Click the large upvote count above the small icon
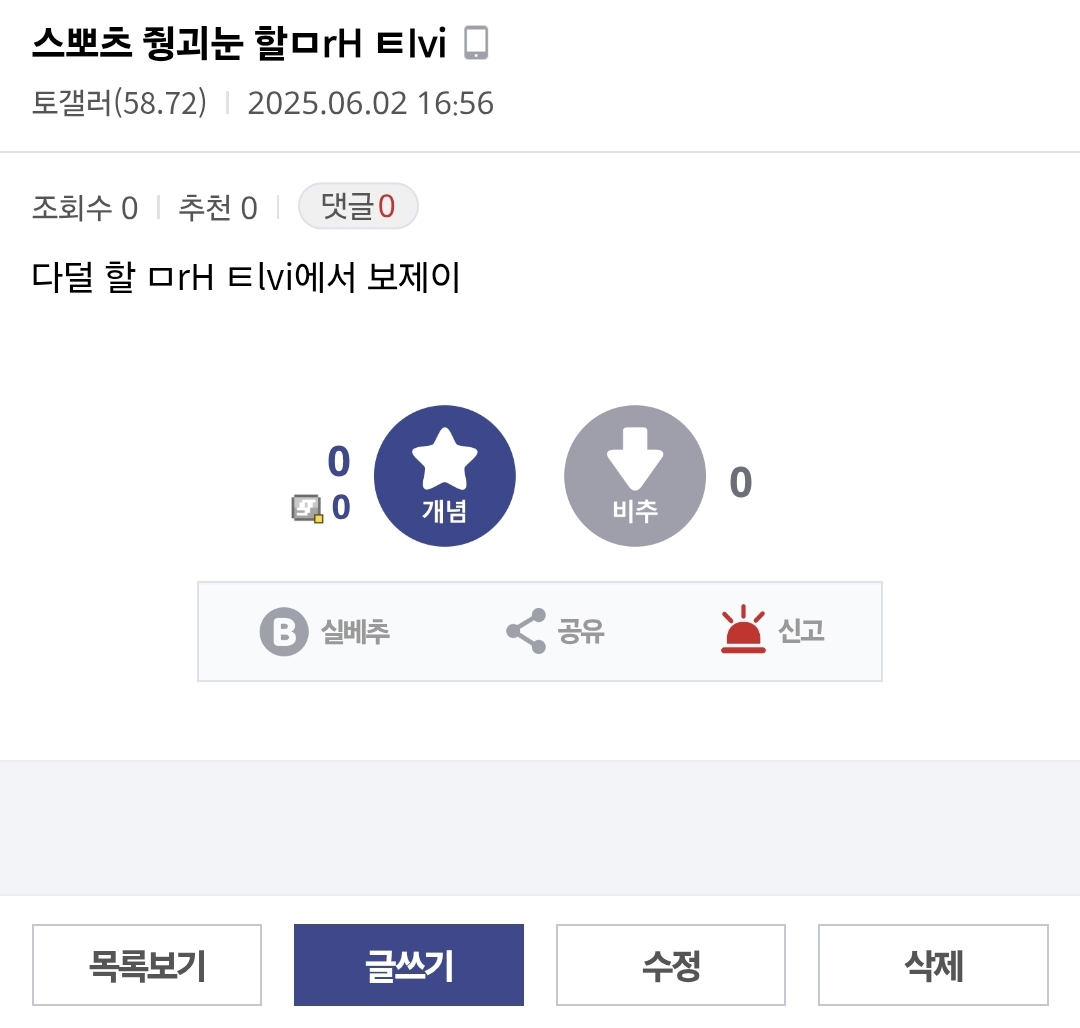The width and height of the screenshot is (1080, 1028). pos(339,462)
